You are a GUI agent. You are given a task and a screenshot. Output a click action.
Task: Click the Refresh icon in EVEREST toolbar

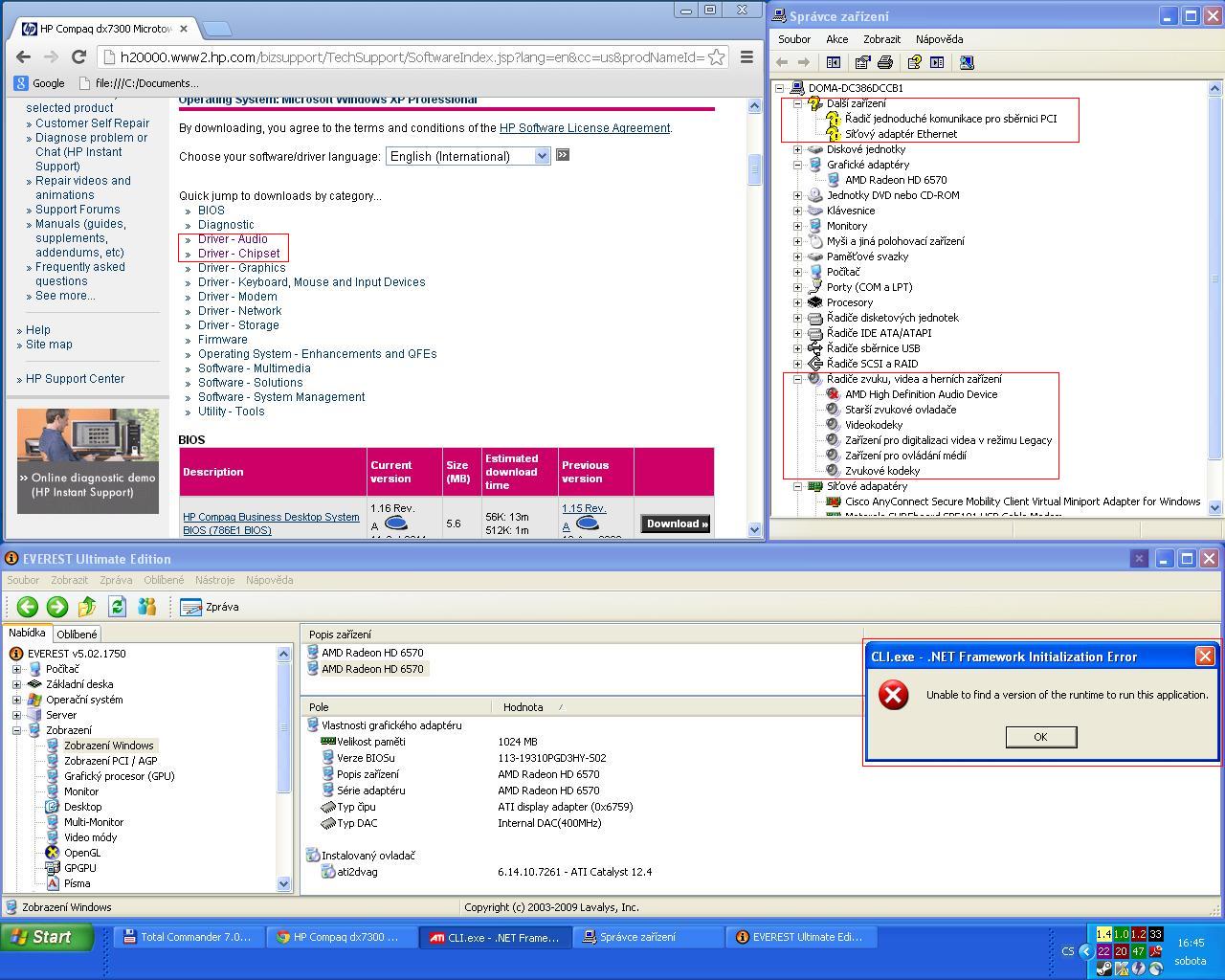click(117, 606)
